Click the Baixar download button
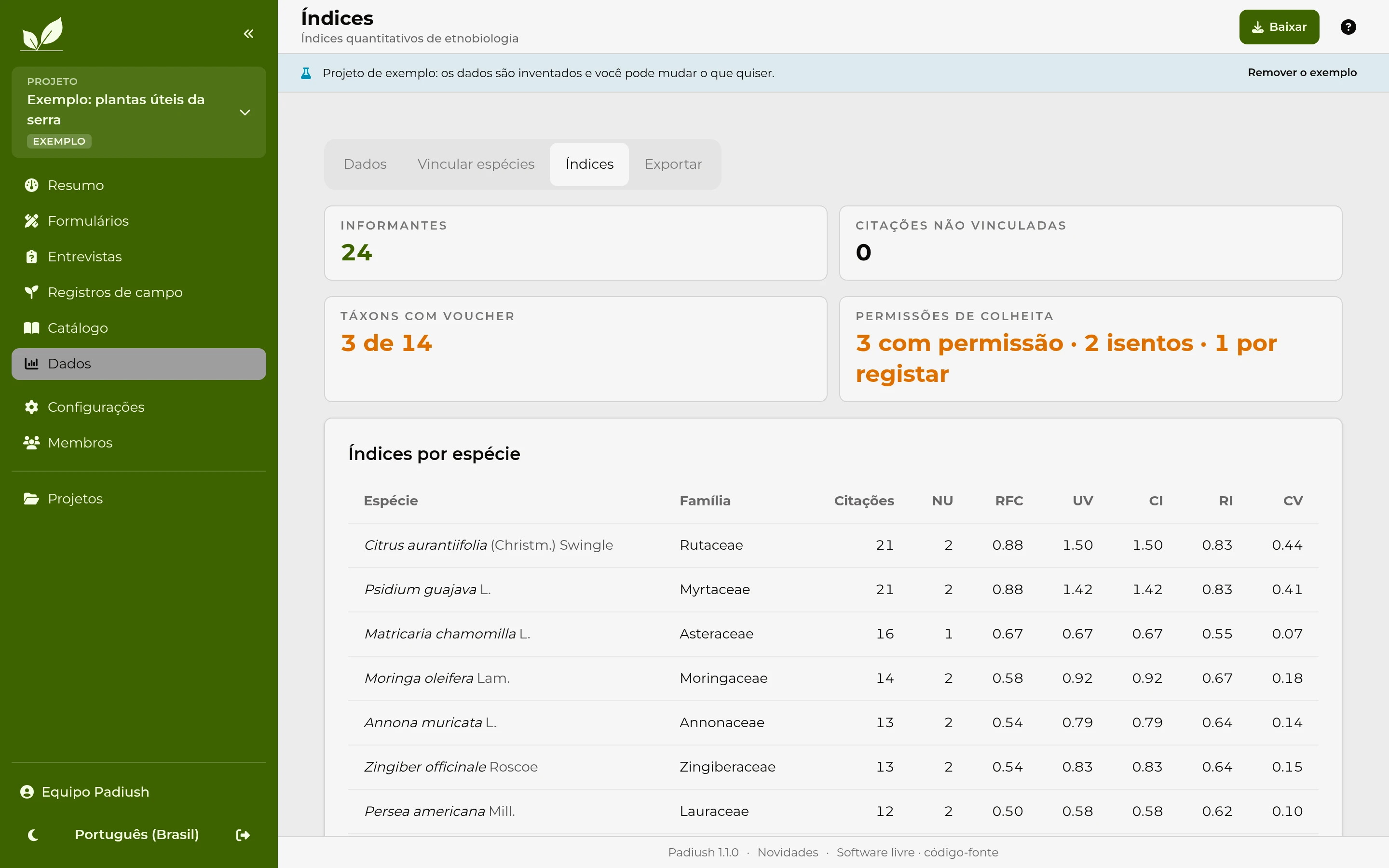This screenshot has height=868, width=1389. (x=1279, y=27)
